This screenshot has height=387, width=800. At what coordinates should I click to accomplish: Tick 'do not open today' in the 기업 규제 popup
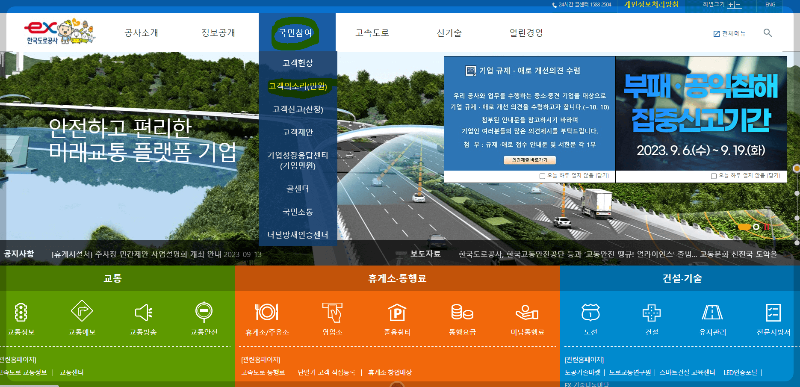542,176
